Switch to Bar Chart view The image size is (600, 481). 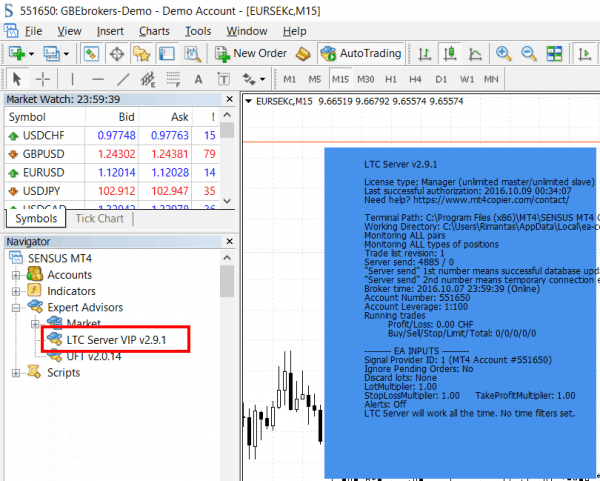[425, 54]
